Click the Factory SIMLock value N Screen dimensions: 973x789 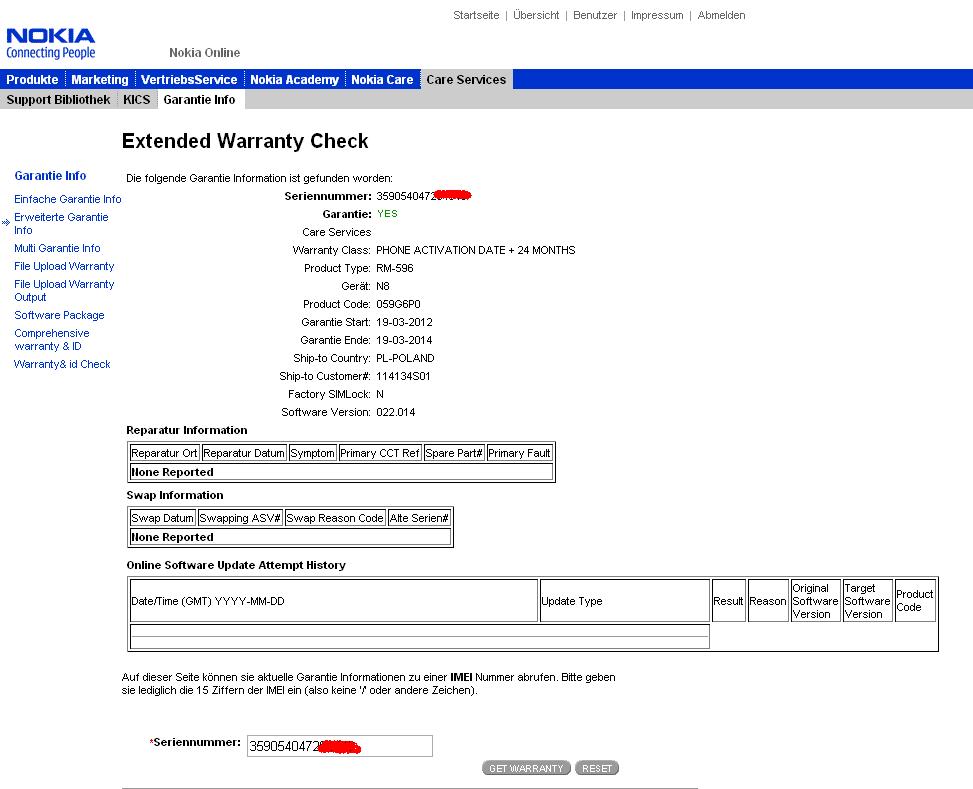pyautogui.click(x=380, y=394)
